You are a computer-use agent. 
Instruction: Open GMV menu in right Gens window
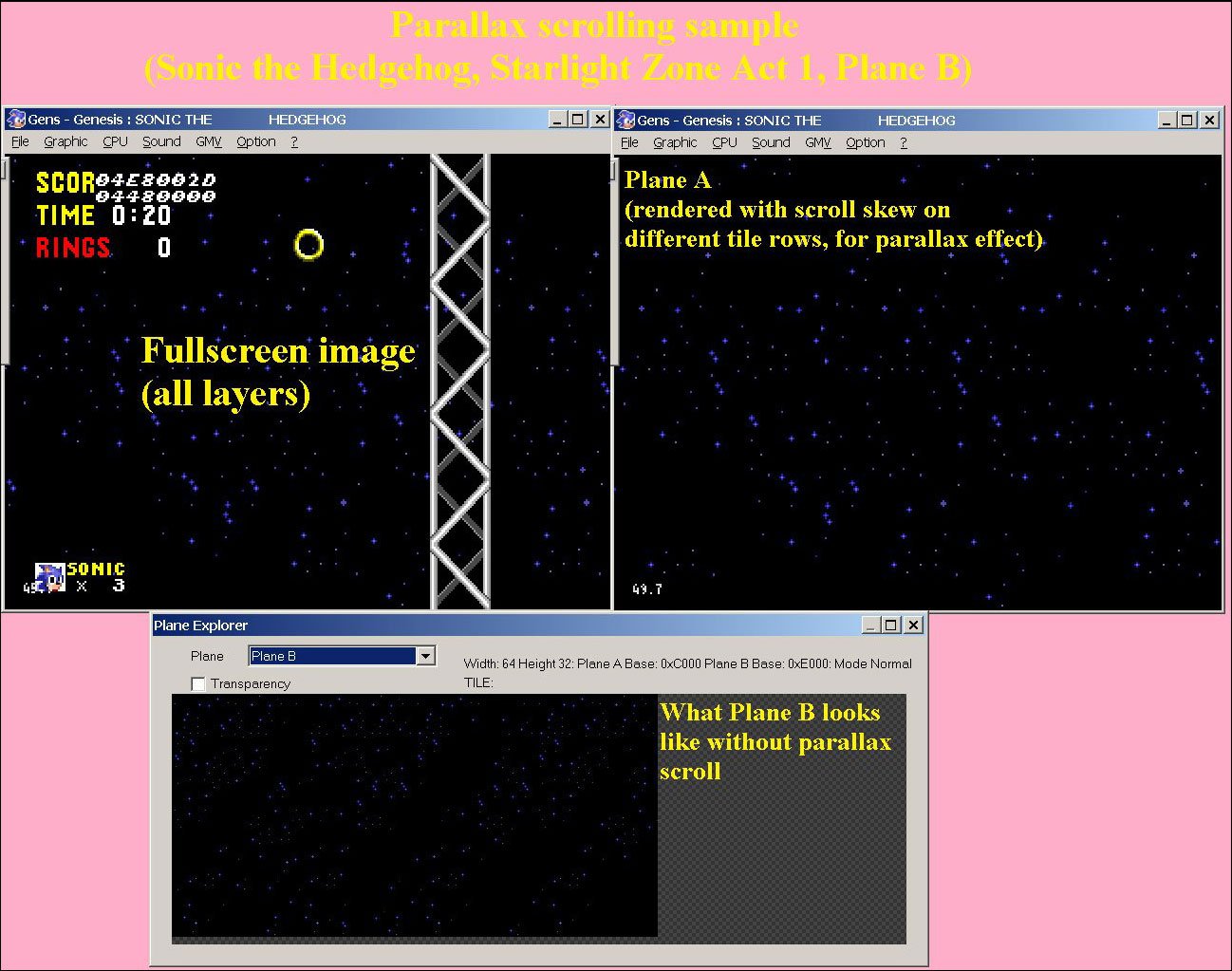[x=817, y=142]
